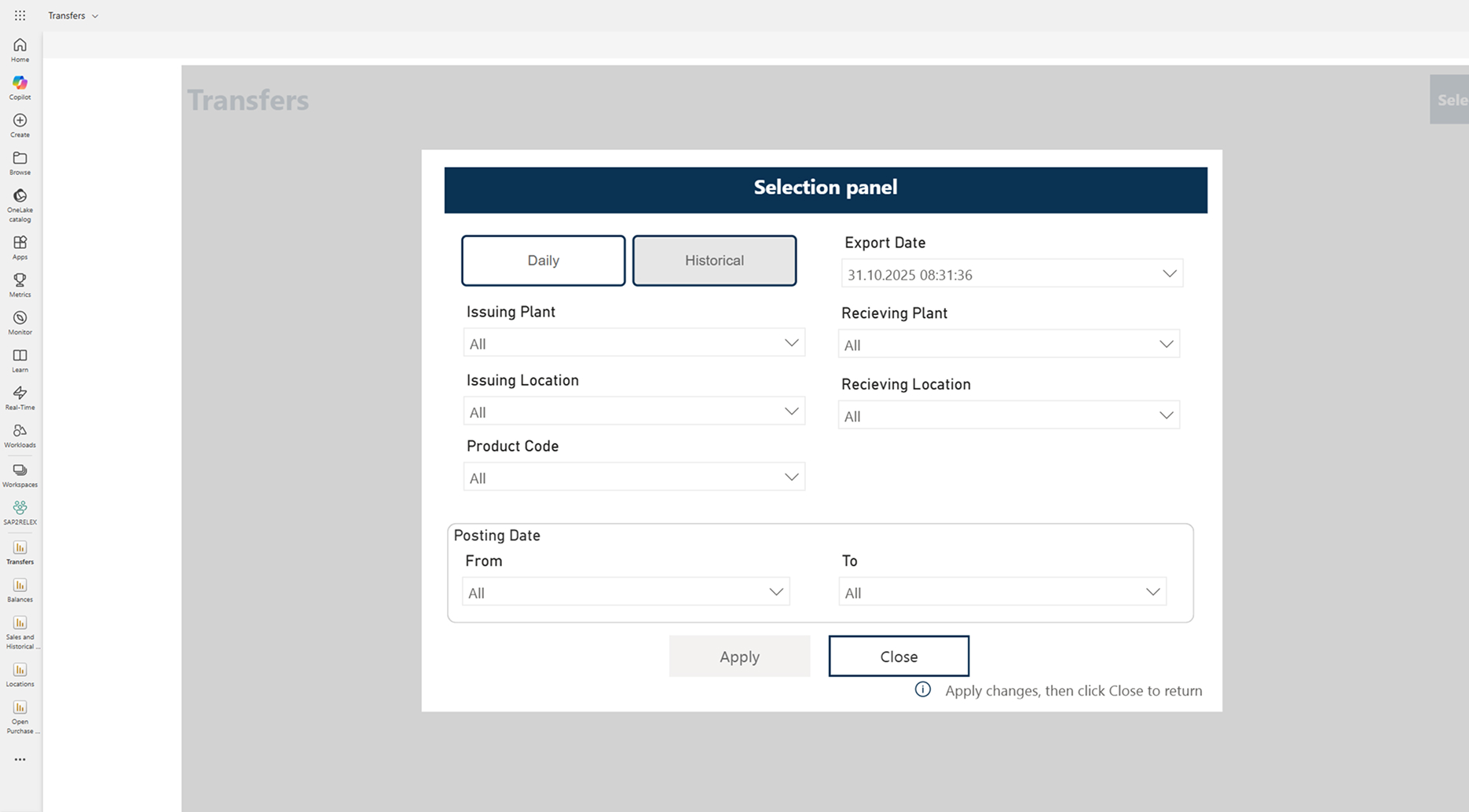This screenshot has height=812, width=1469.
Task: Switch to Daily mode
Action: [543, 261]
